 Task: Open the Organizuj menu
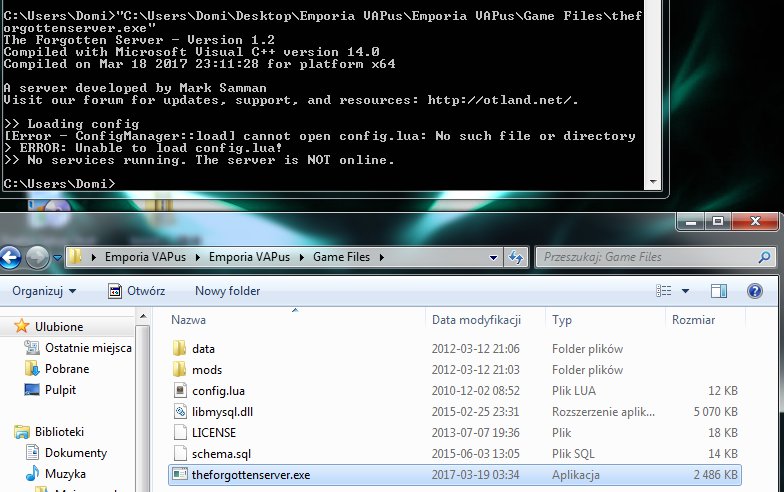coord(44,291)
